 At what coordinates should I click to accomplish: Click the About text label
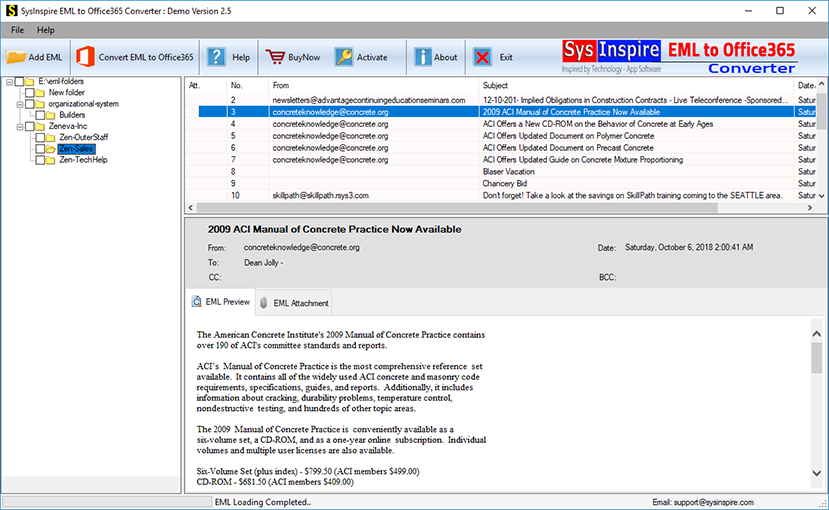click(446, 57)
